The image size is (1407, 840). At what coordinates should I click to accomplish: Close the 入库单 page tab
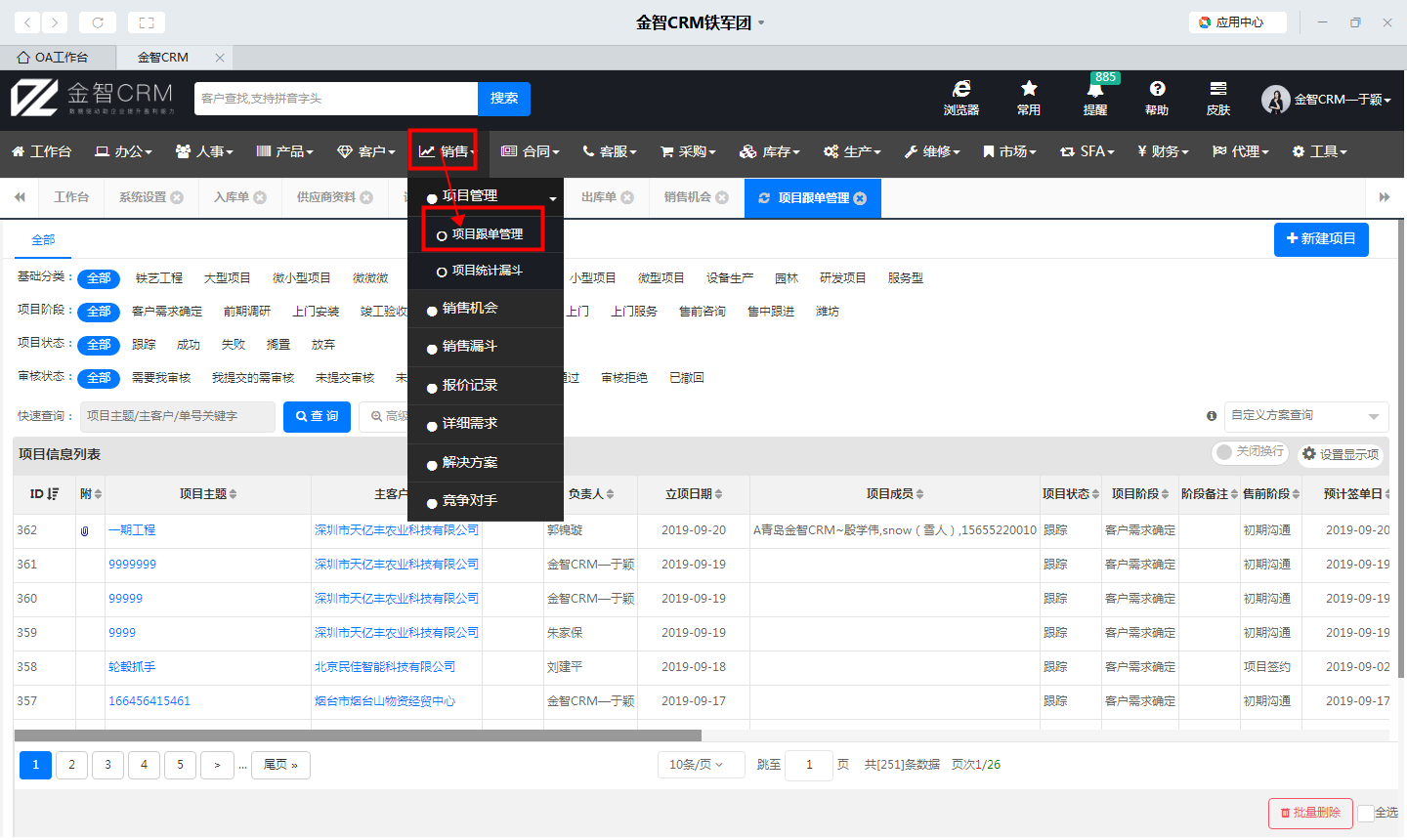click(x=260, y=197)
